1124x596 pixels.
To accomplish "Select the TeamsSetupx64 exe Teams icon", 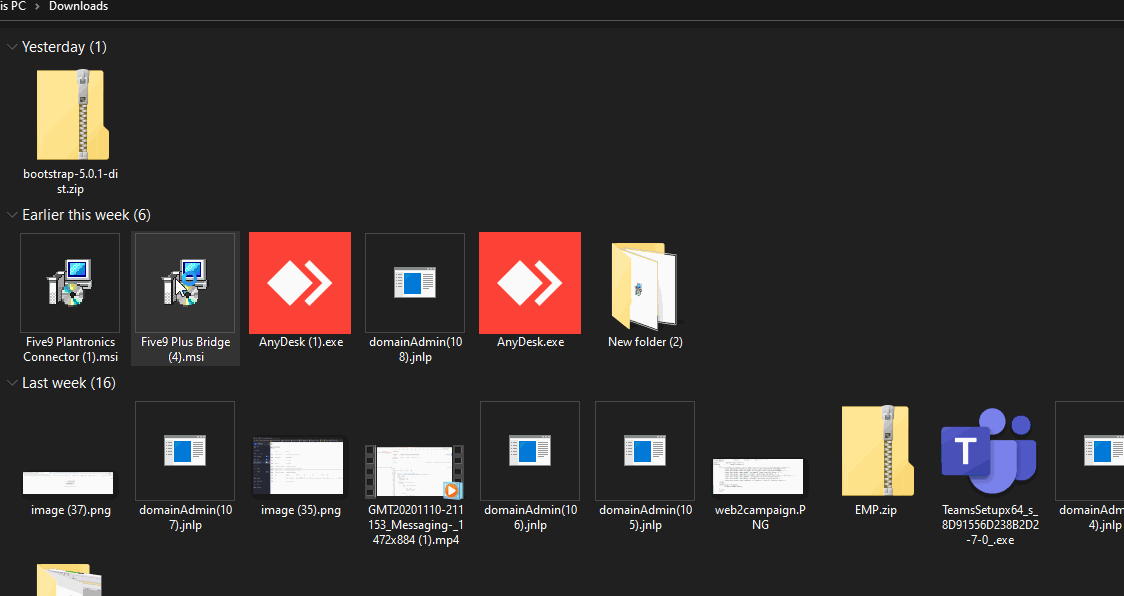I will pyautogui.click(x=989, y=451).
